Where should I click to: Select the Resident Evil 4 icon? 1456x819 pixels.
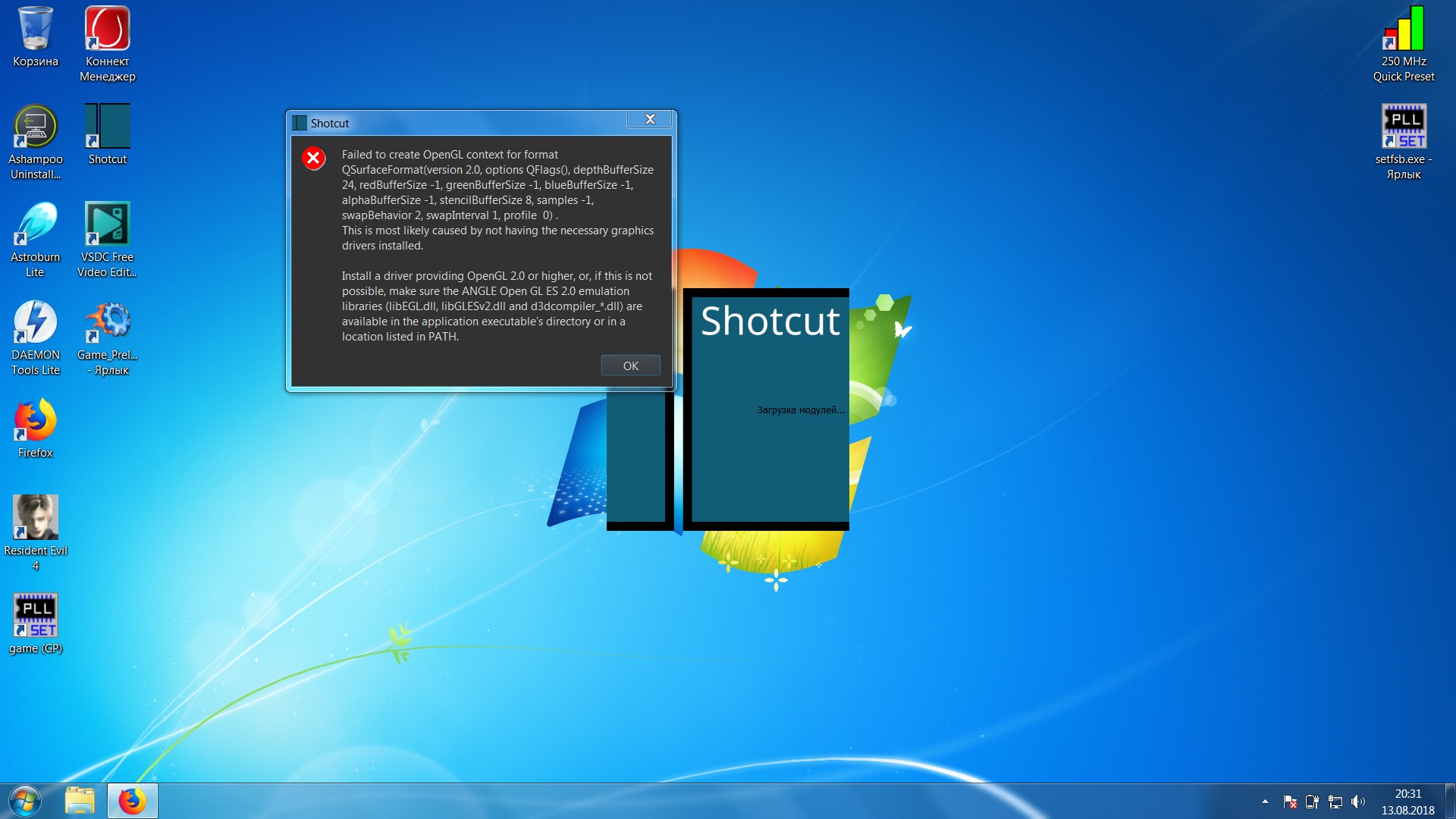pos(35,519)
